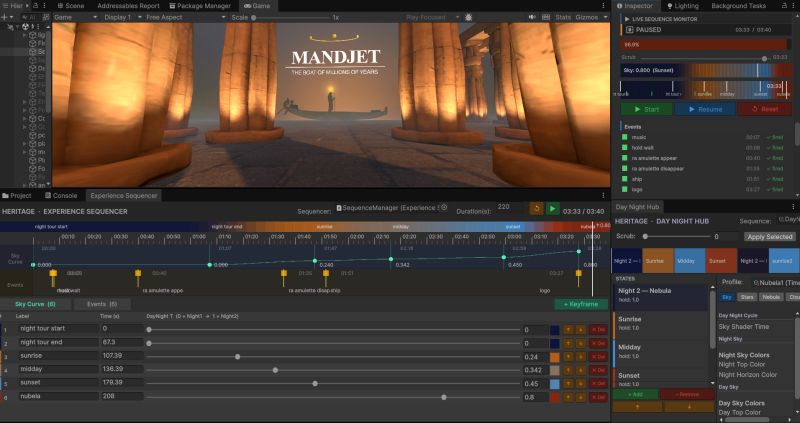Move the midday keyframe down
The image size is (800, 423).
(x=580, y=370)
